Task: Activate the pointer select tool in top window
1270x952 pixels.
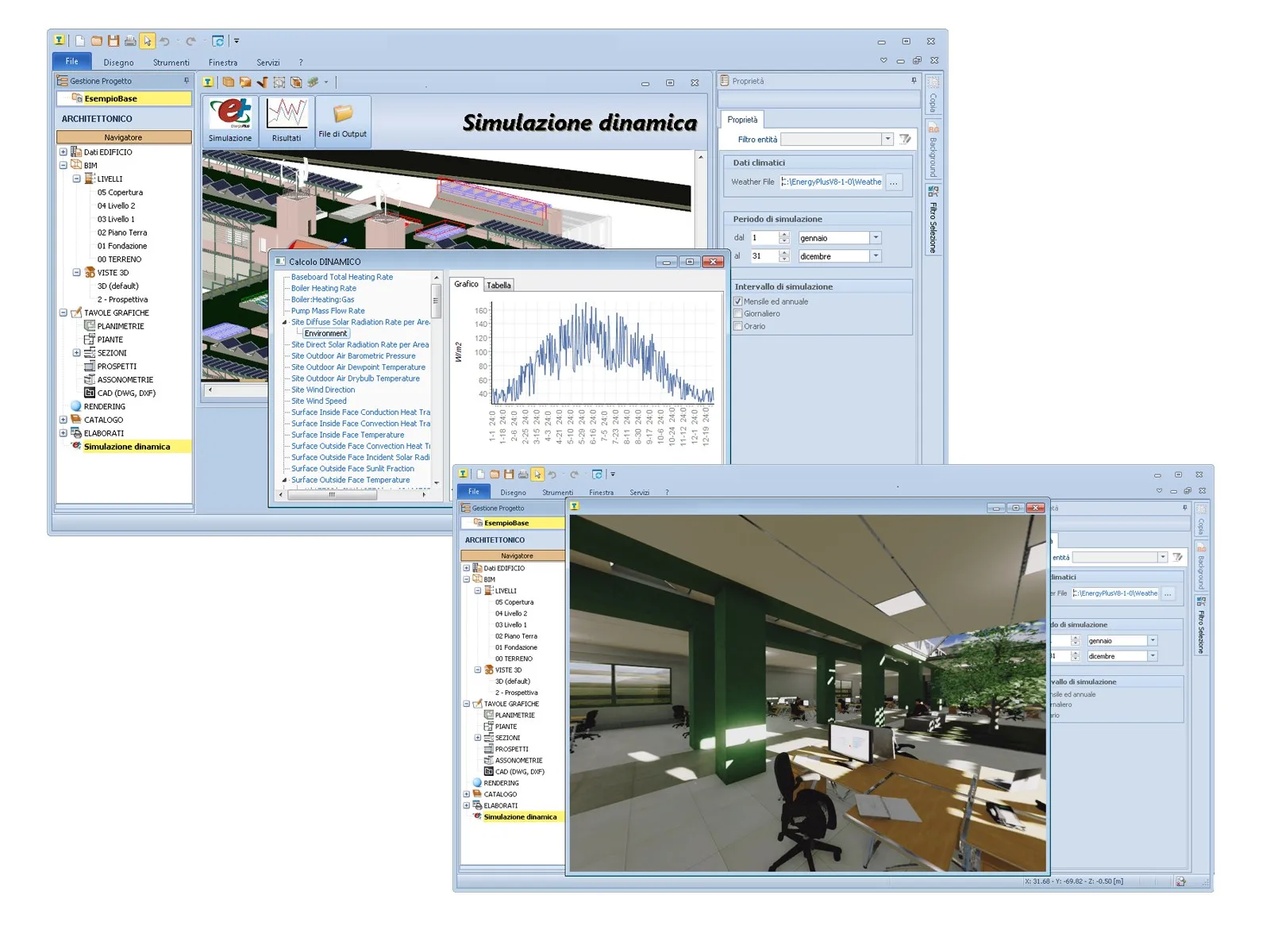Action: click(x=148, y=40)
